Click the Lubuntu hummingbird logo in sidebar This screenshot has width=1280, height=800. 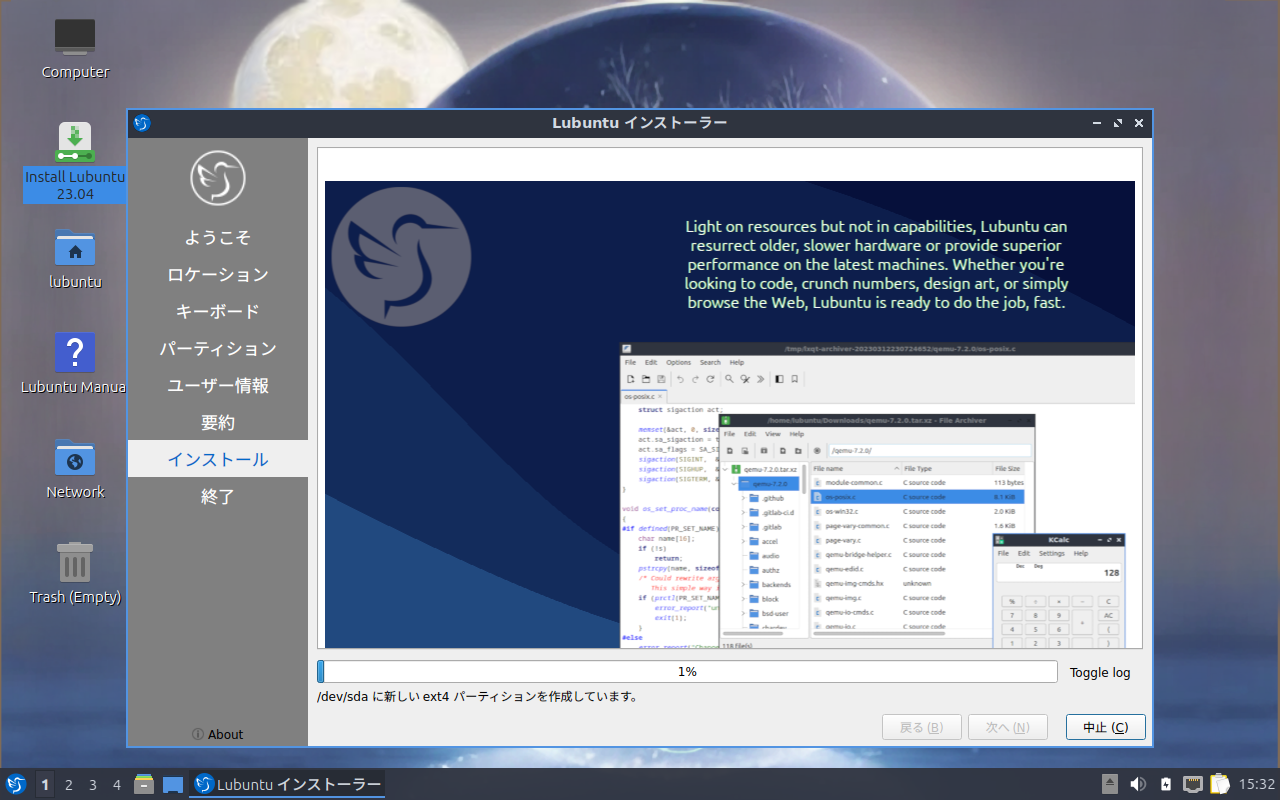[218, 178]
